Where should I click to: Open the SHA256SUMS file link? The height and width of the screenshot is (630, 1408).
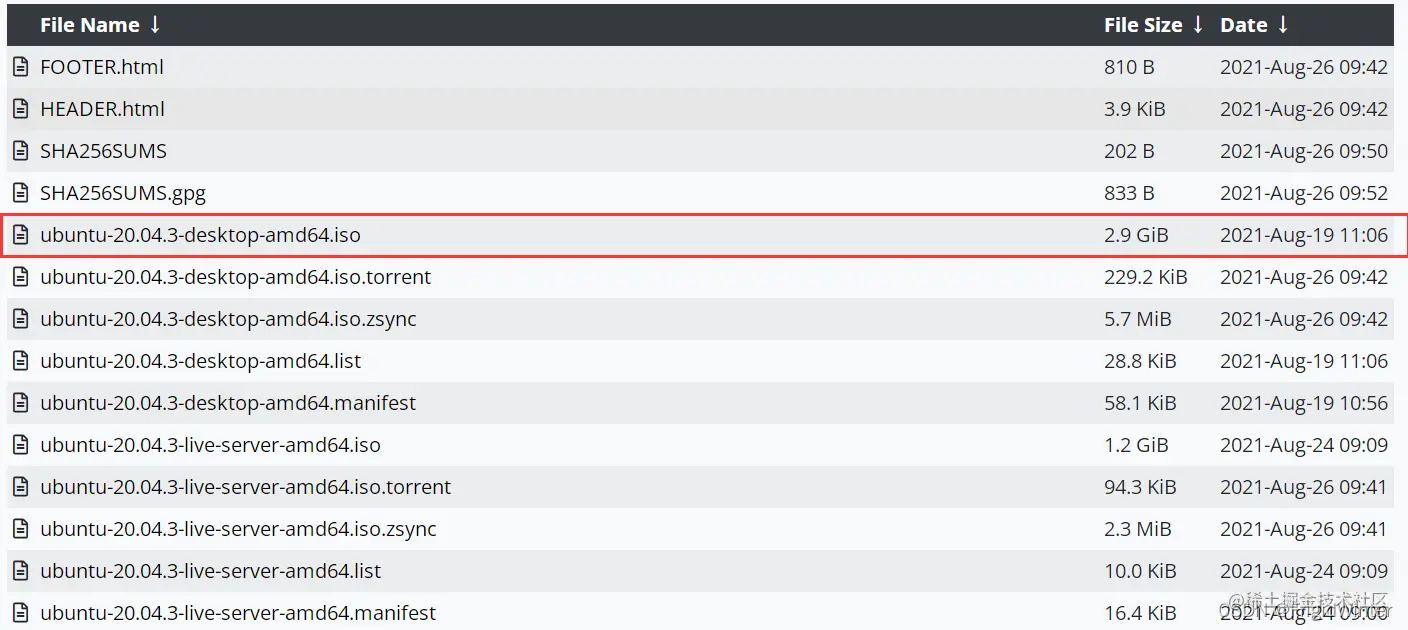pos(104,151)
